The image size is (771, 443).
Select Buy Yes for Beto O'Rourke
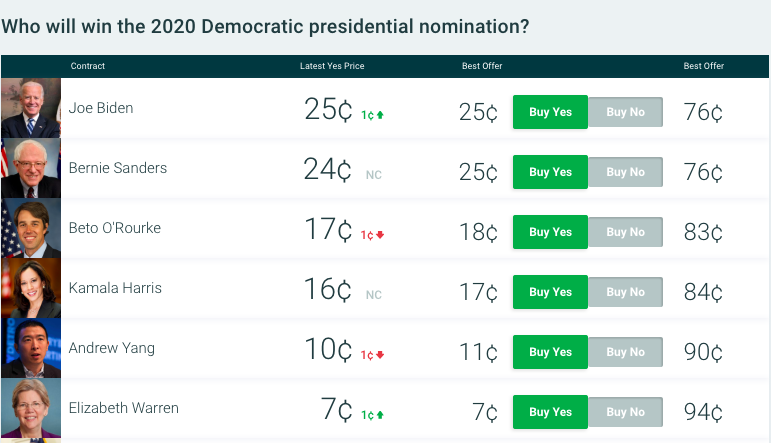tap(550, 232)
